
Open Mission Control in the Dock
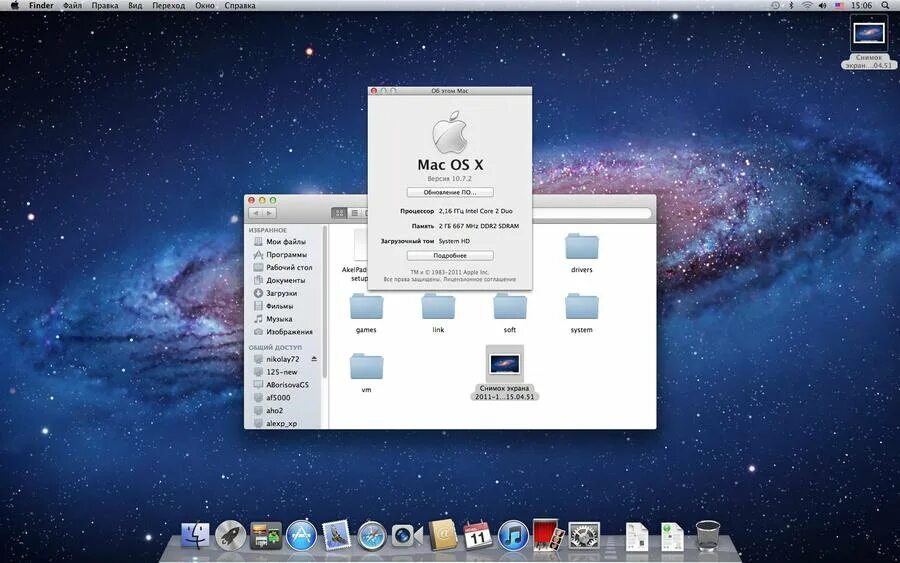click(x=266, y=536)
